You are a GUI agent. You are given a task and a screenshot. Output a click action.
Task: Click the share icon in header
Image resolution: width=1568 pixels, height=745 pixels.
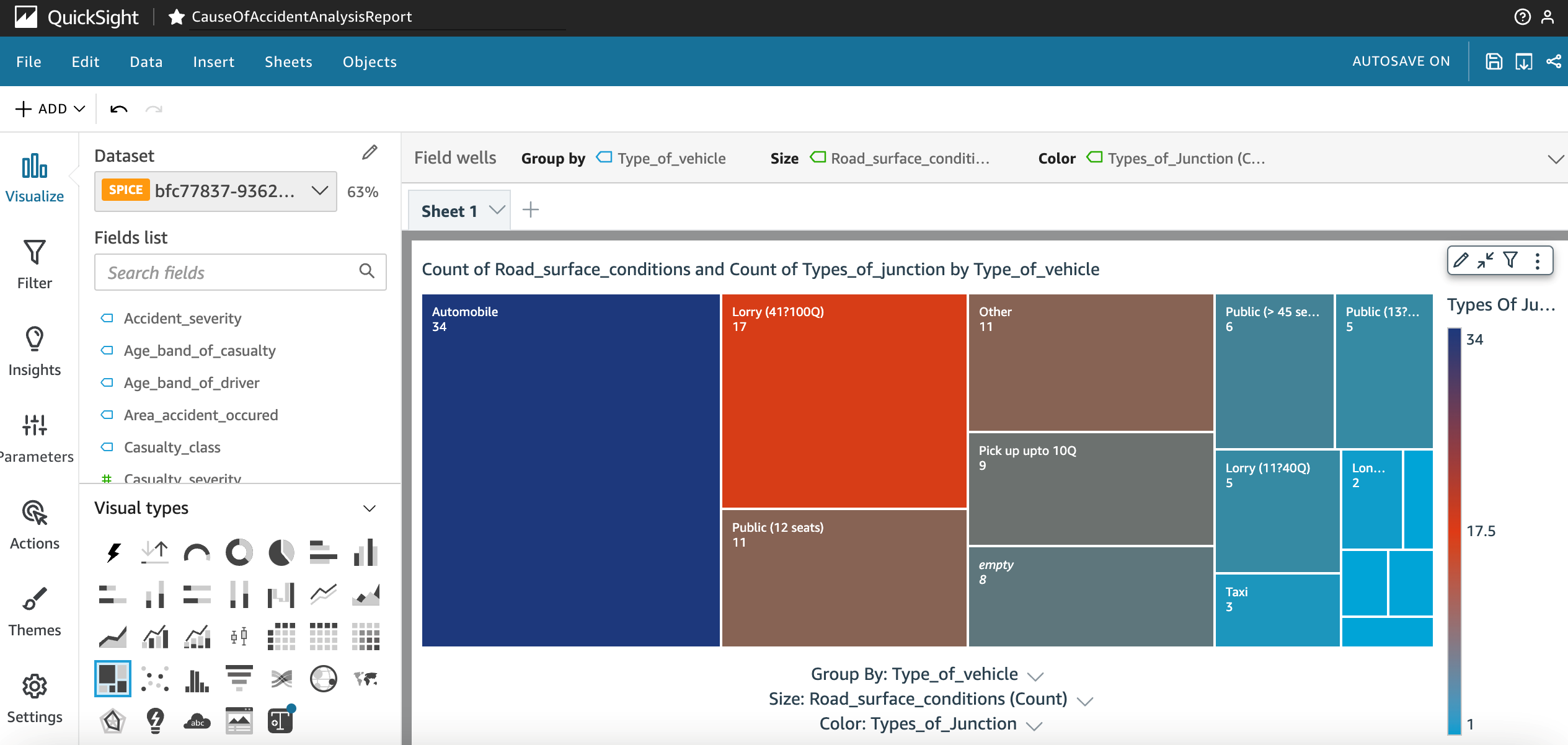point(1554,61)
